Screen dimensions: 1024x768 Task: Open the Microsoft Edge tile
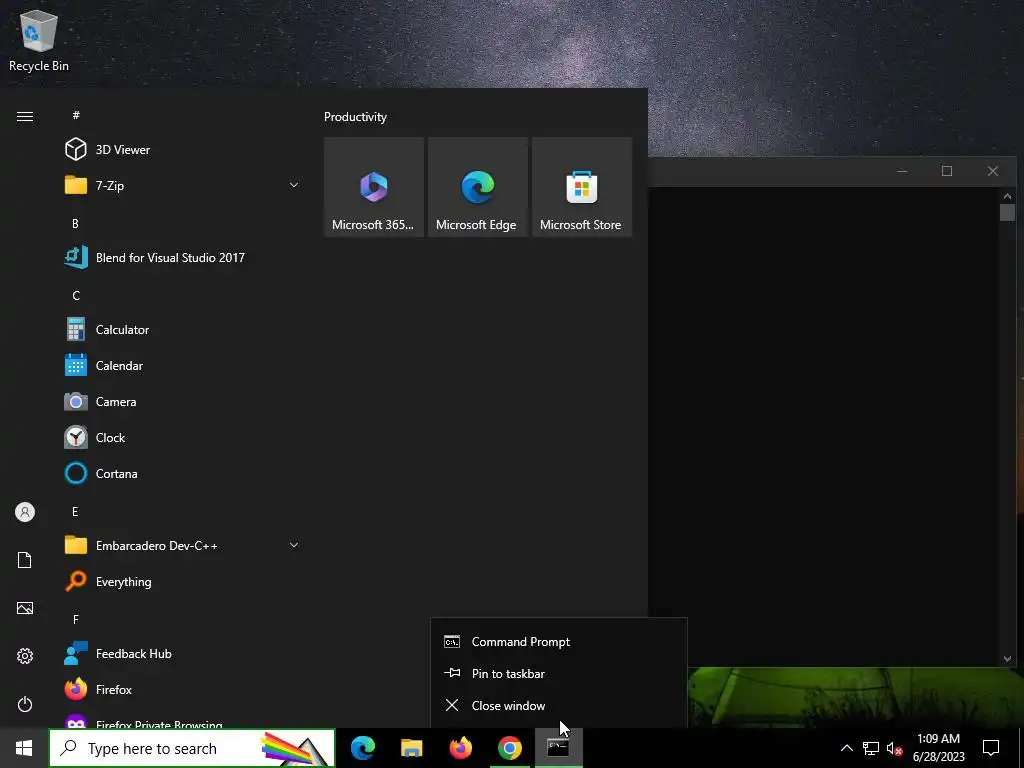477,187
